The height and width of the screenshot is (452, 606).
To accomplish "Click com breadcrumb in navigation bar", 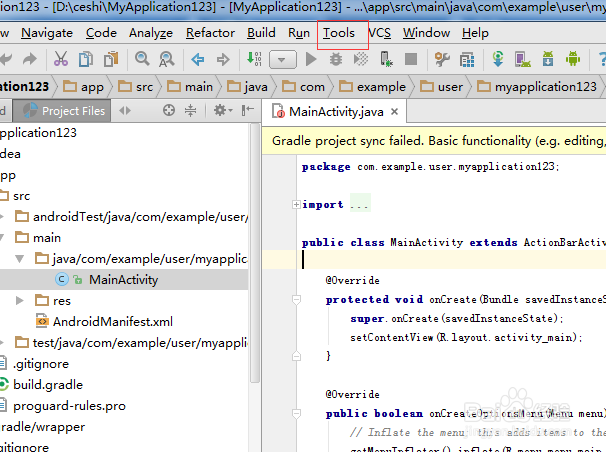I will click(x=303, y=87).
